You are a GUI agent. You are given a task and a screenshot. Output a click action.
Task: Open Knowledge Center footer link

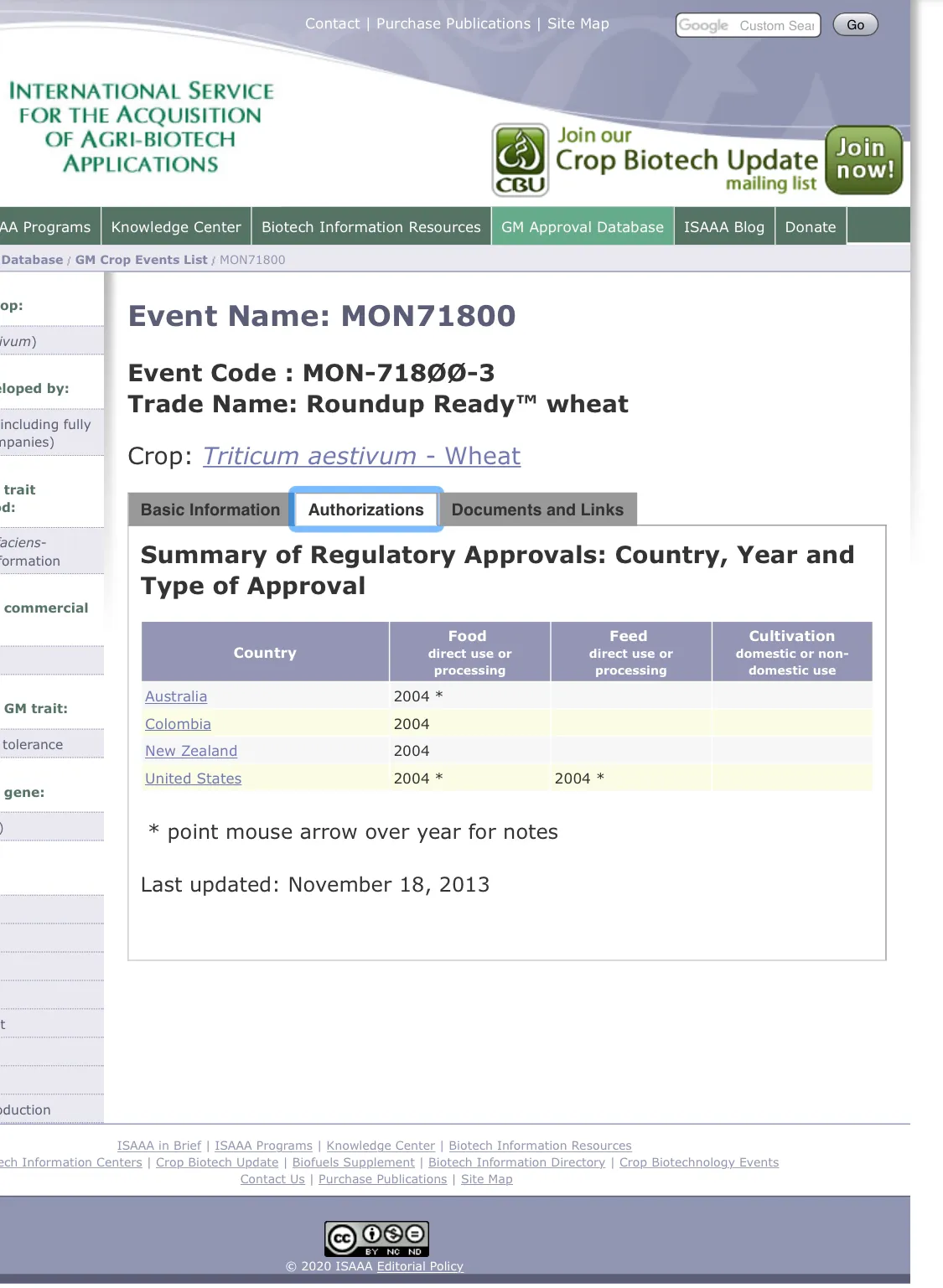point(381,1146)
